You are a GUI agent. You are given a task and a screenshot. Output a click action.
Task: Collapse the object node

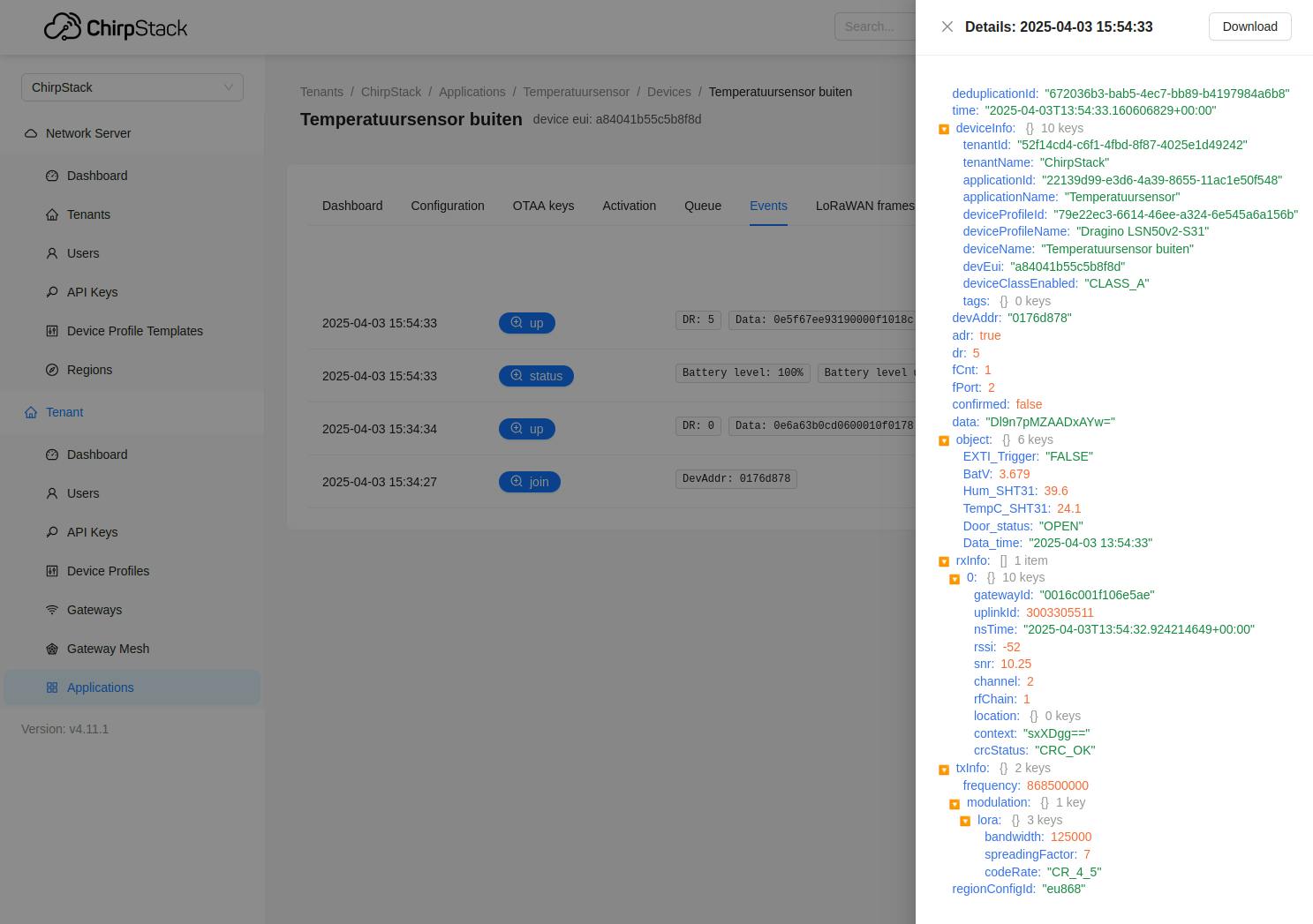[944, 440]
